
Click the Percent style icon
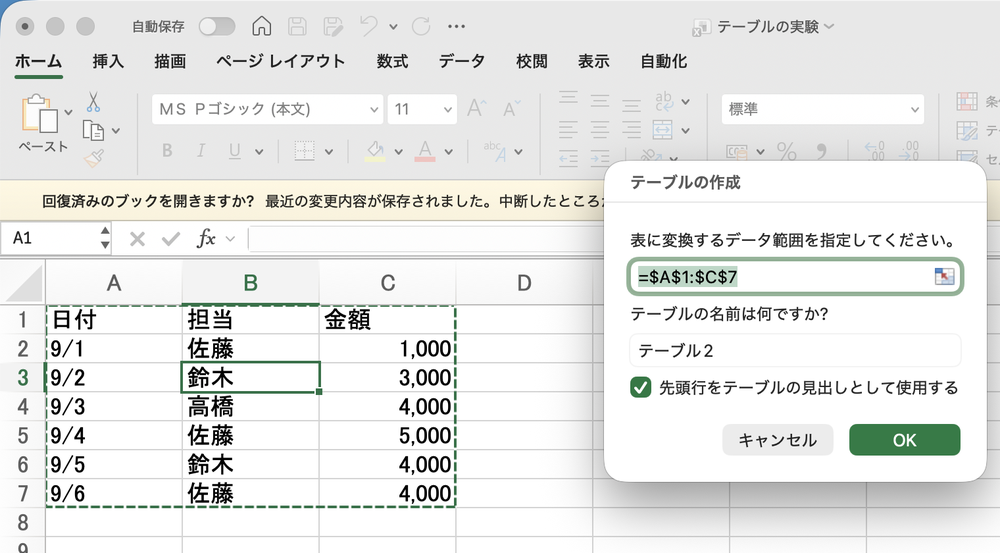tap(786, 152)
